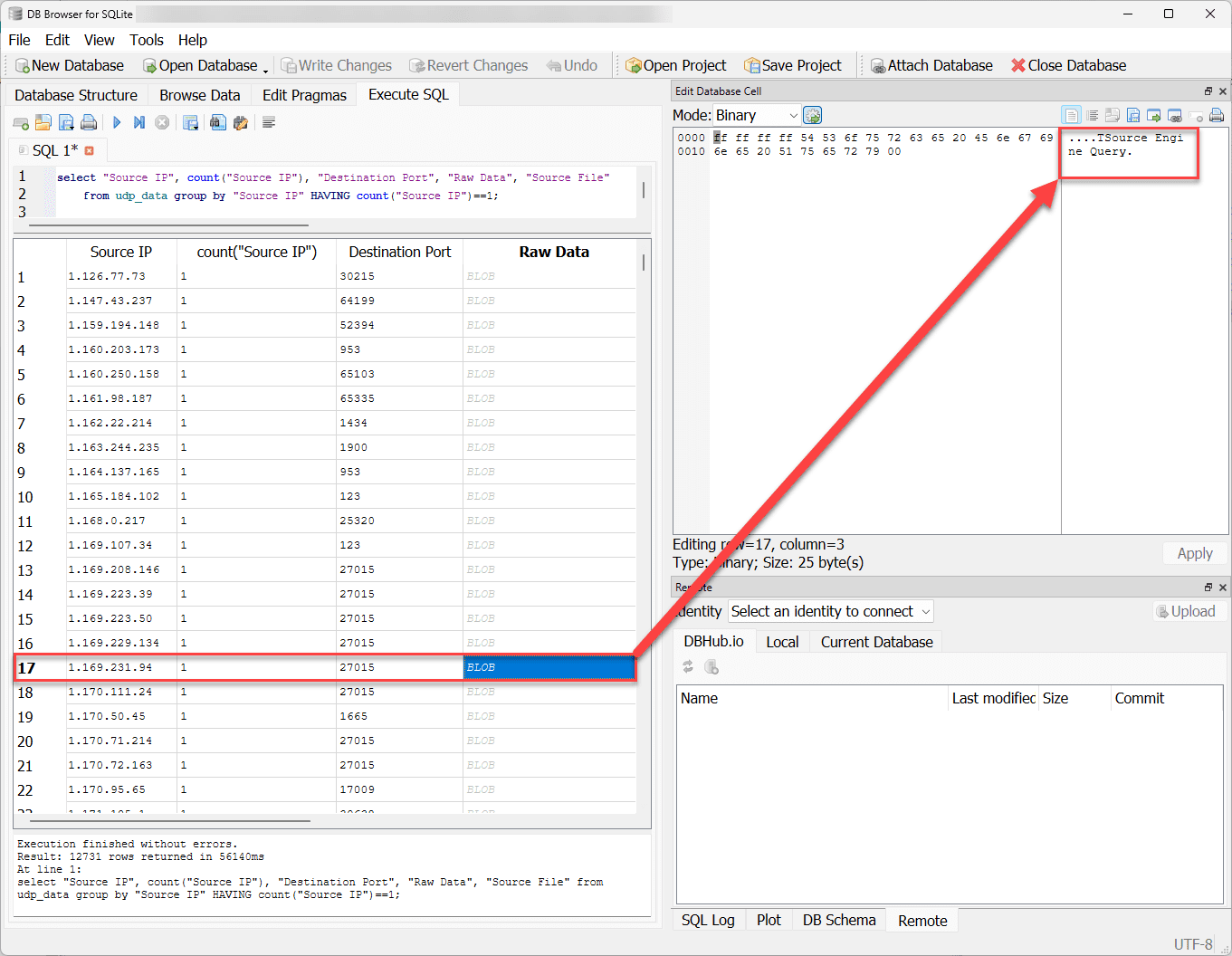1232x956 pixels.
Task: Click New Database toolbar button
Action: click(69, 65)
